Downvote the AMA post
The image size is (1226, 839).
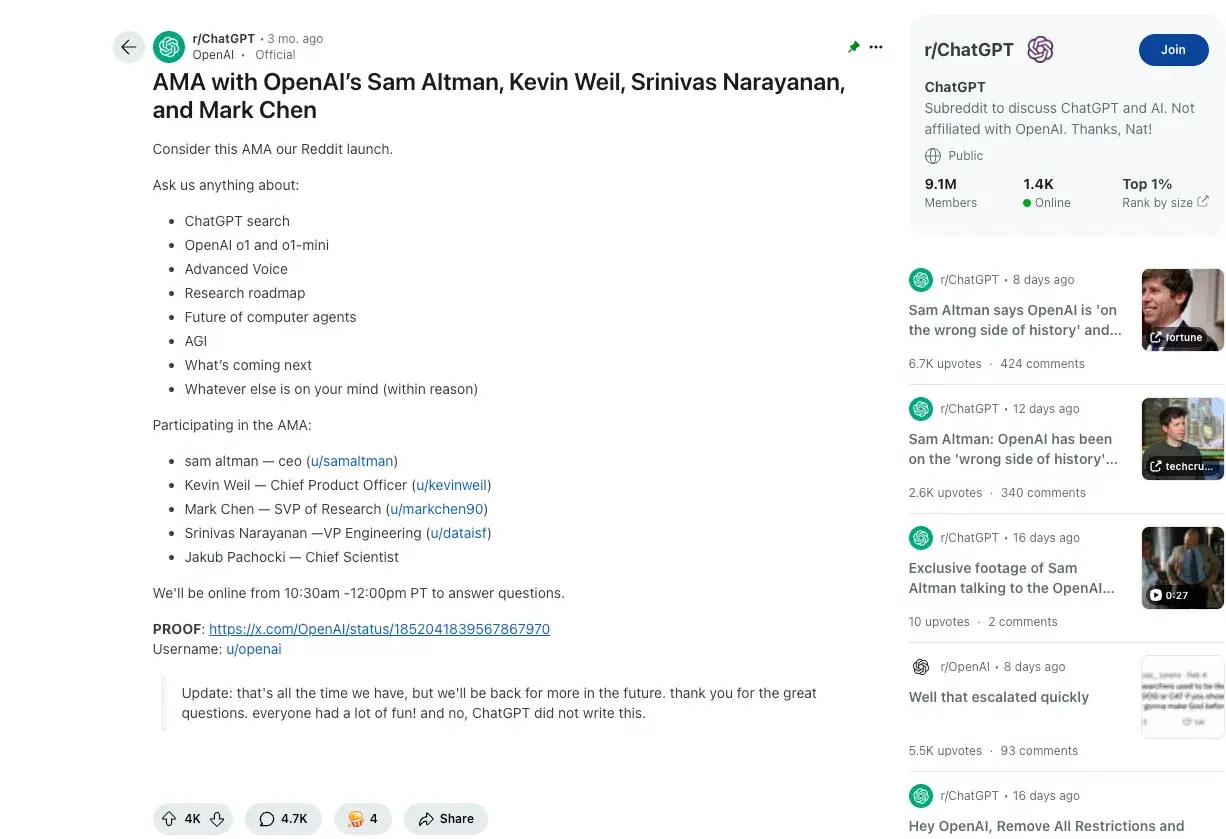(x=216, y=819)
